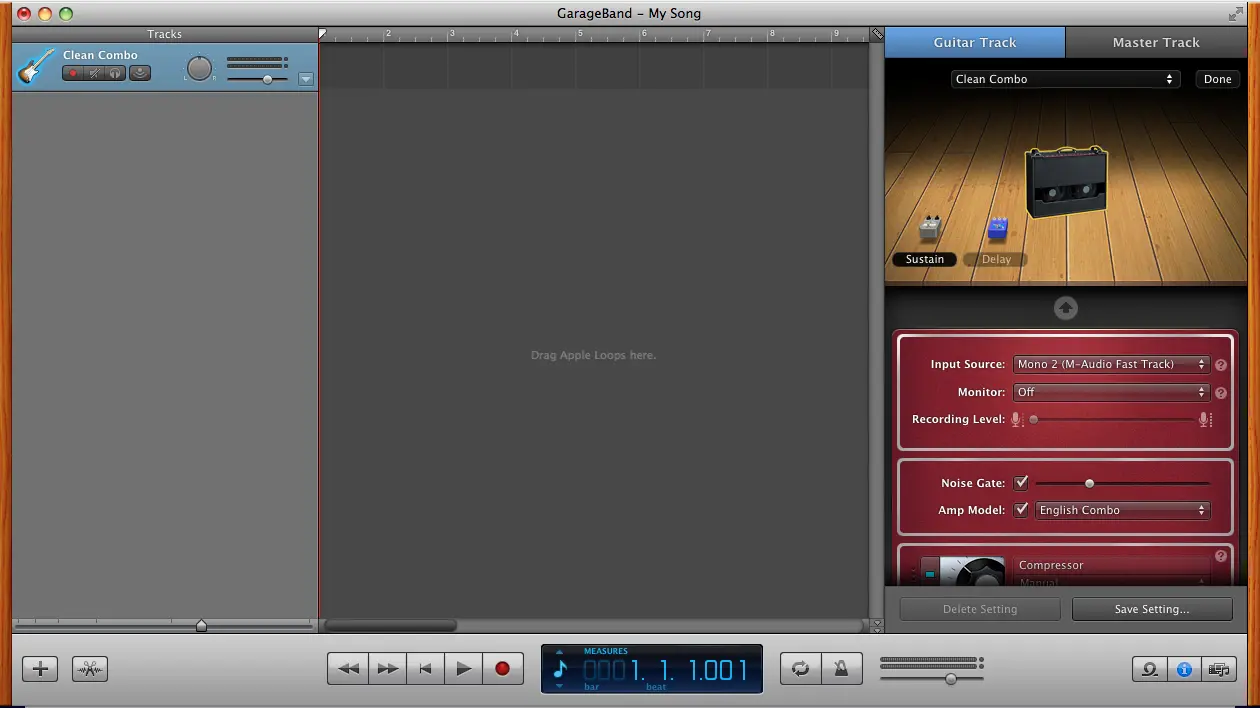The width and height of the screenshot is (1260, 708).
Task: Enter full screen with the window corner arrows
Action: click(1236, 14)
